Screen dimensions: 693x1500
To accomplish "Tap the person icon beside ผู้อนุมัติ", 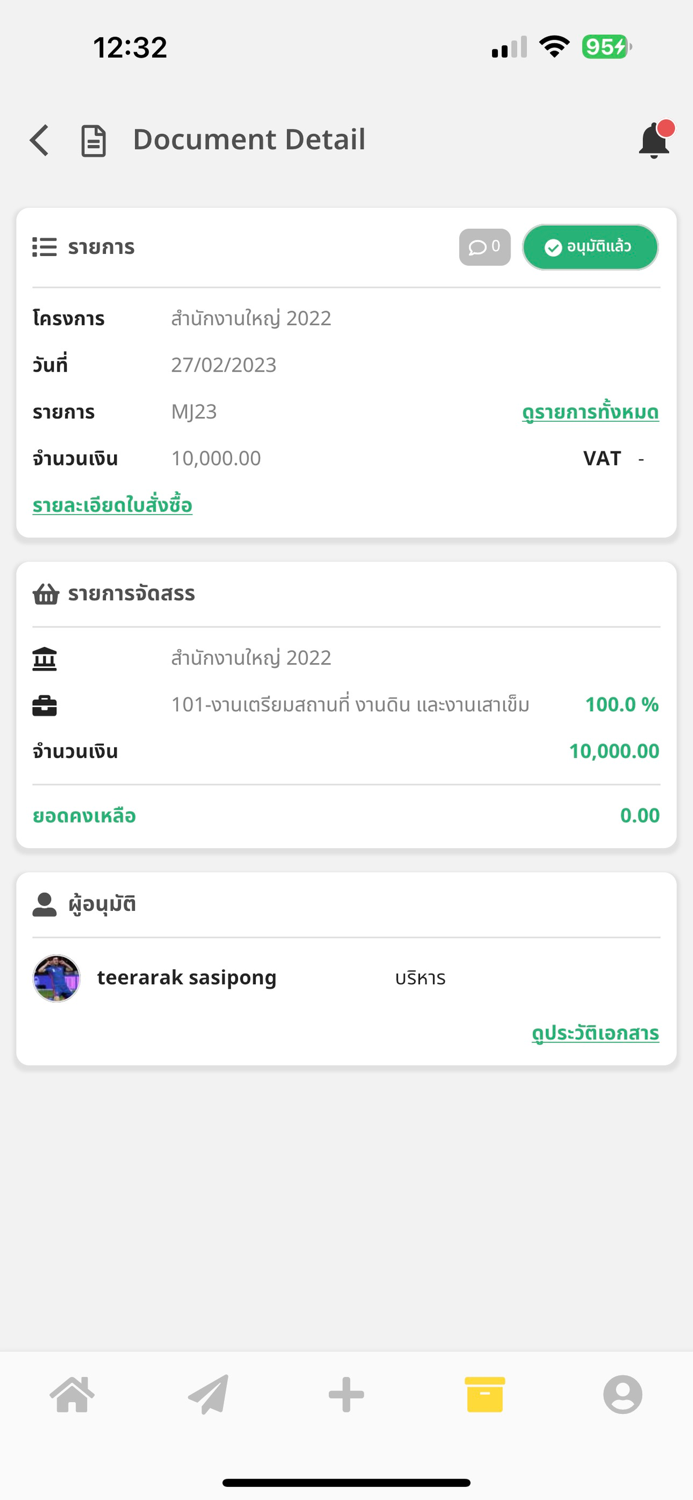I will click(x=44, y=904).
